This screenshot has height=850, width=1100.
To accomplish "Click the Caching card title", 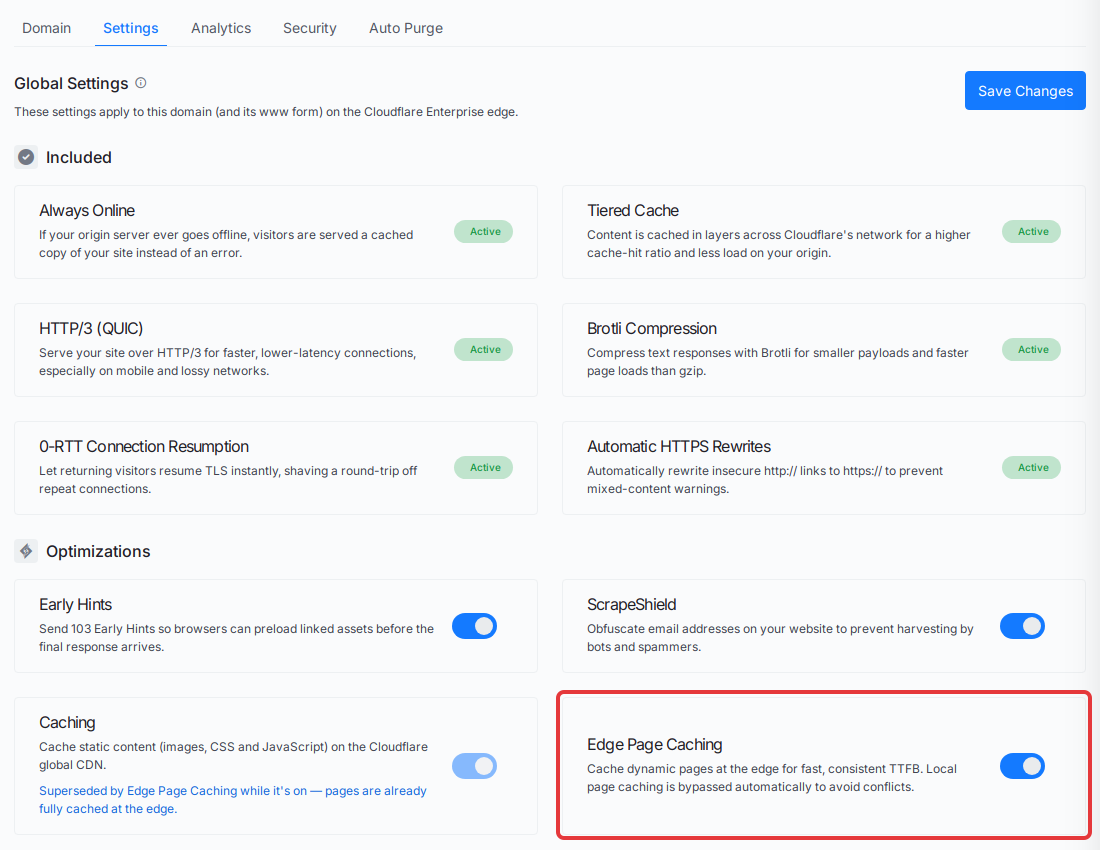I will (x=67, y=722).
